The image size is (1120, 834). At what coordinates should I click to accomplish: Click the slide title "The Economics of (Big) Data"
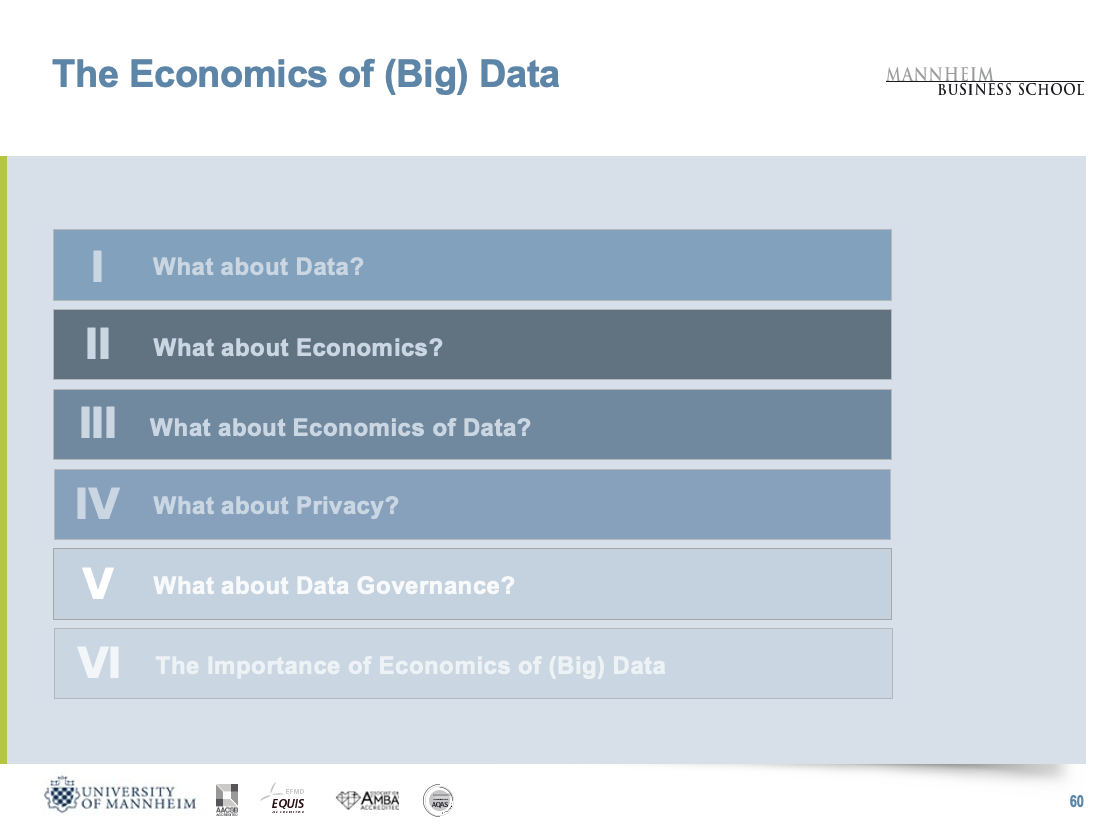[305, 74]
